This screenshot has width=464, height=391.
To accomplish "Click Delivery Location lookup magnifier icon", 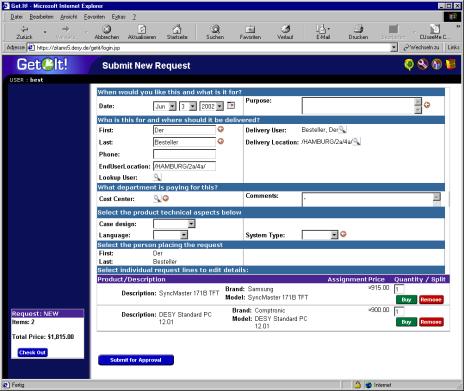I will (x=356, y=142).
